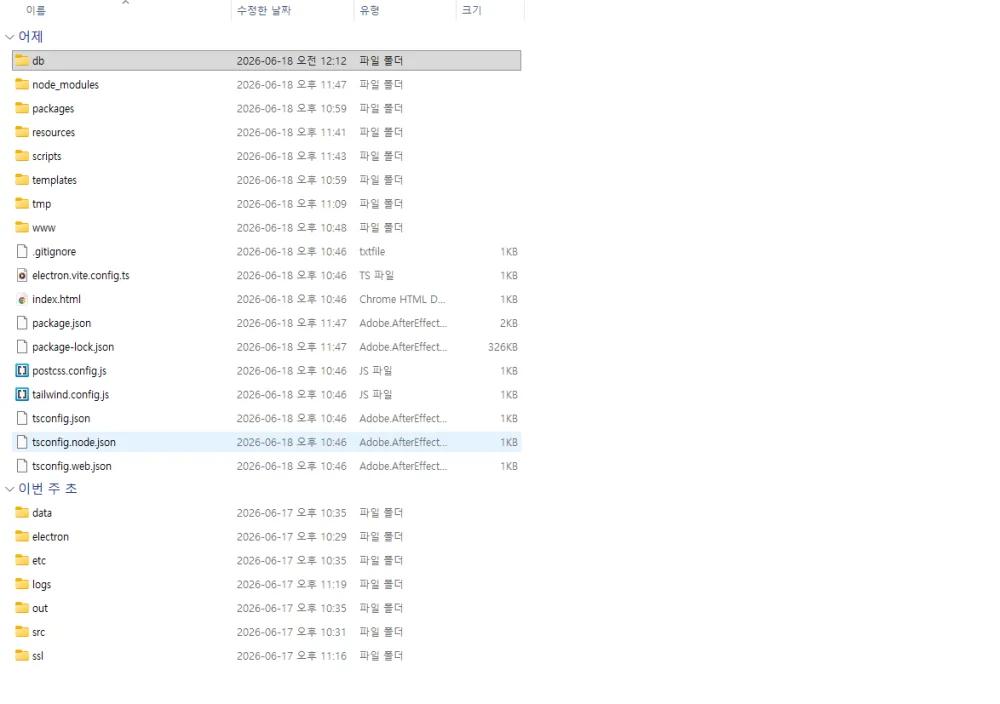The width and height of the screenshot is (1000, 704).
Task: Select the node_modules folder icon
Action: click(22, 84)
